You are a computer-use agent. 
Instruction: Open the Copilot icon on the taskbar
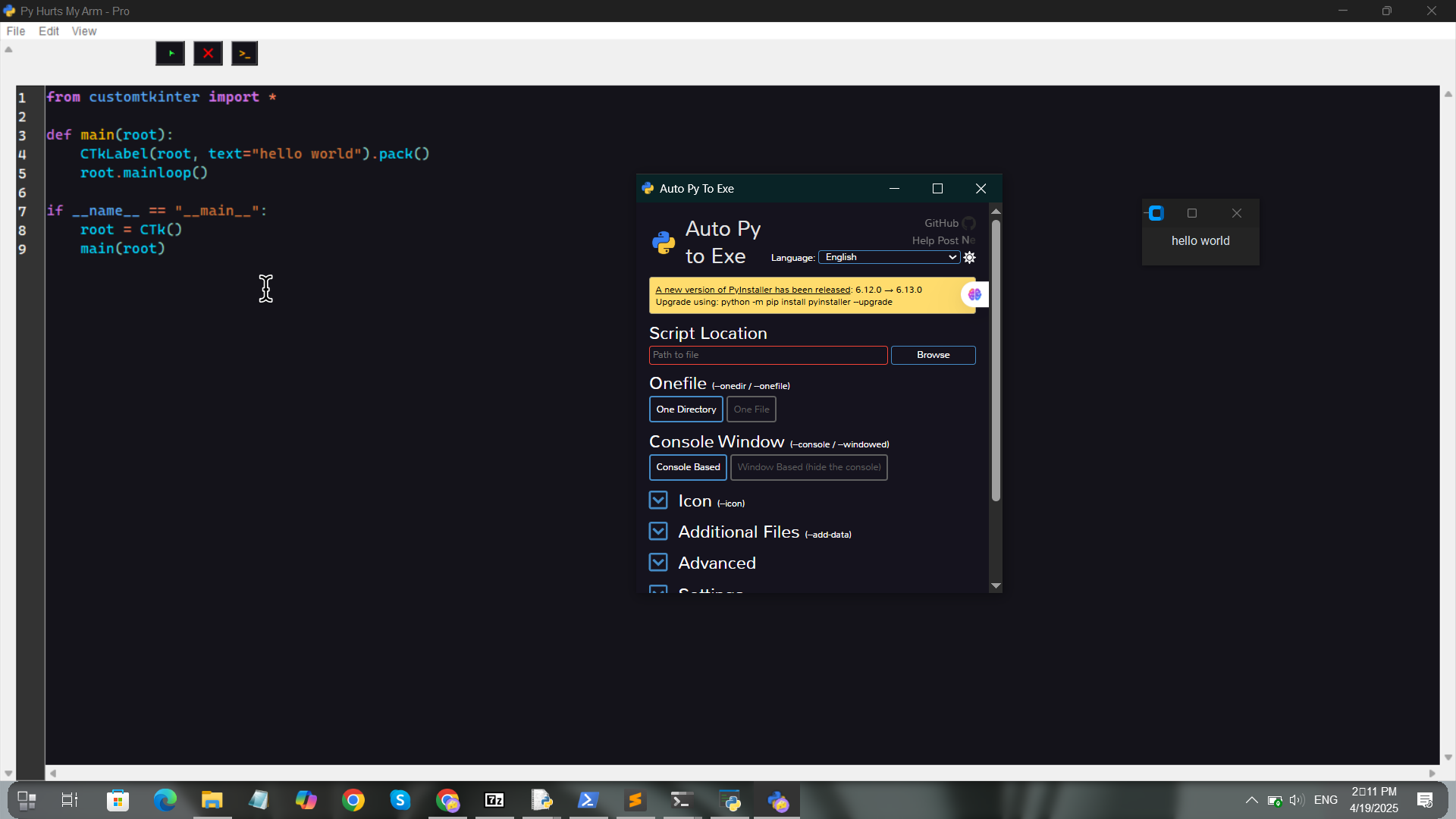point(306,800)
